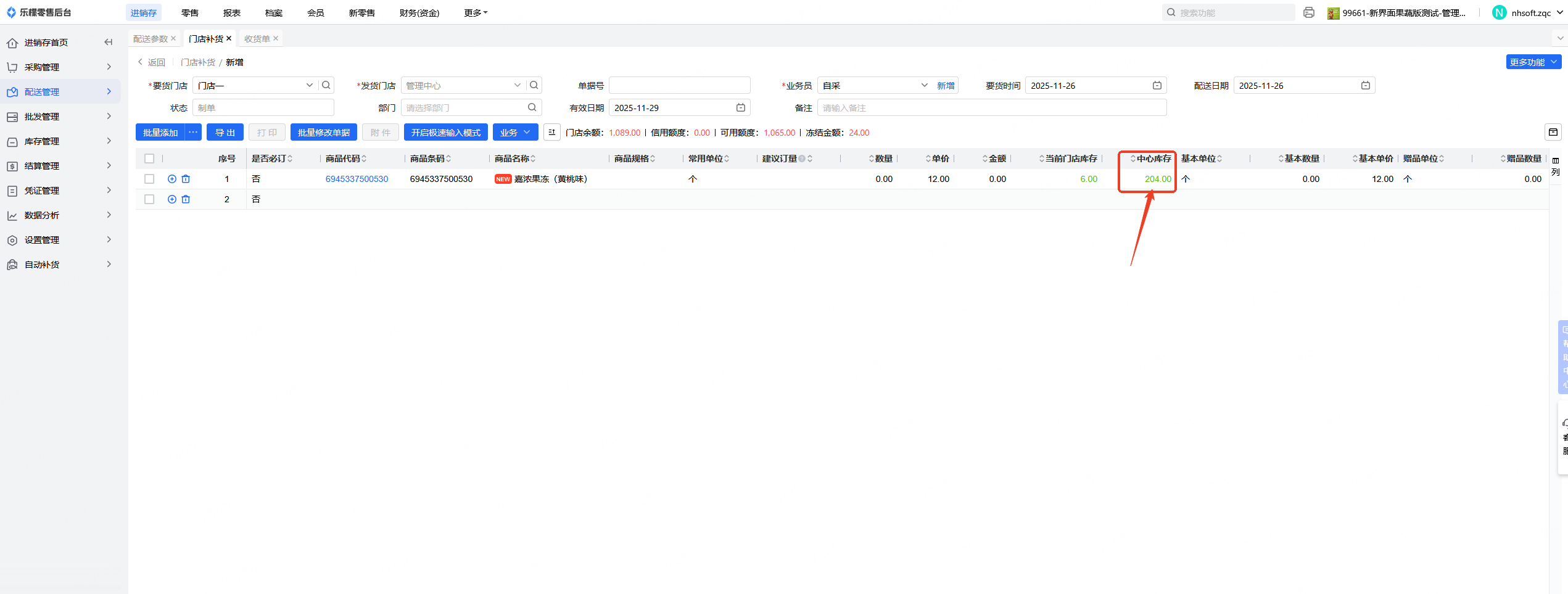Image resolution: width=1568 pixels, height=594 pixels.
Task: Open 进销存首页 in the sidebar
Action: point(46,42)
